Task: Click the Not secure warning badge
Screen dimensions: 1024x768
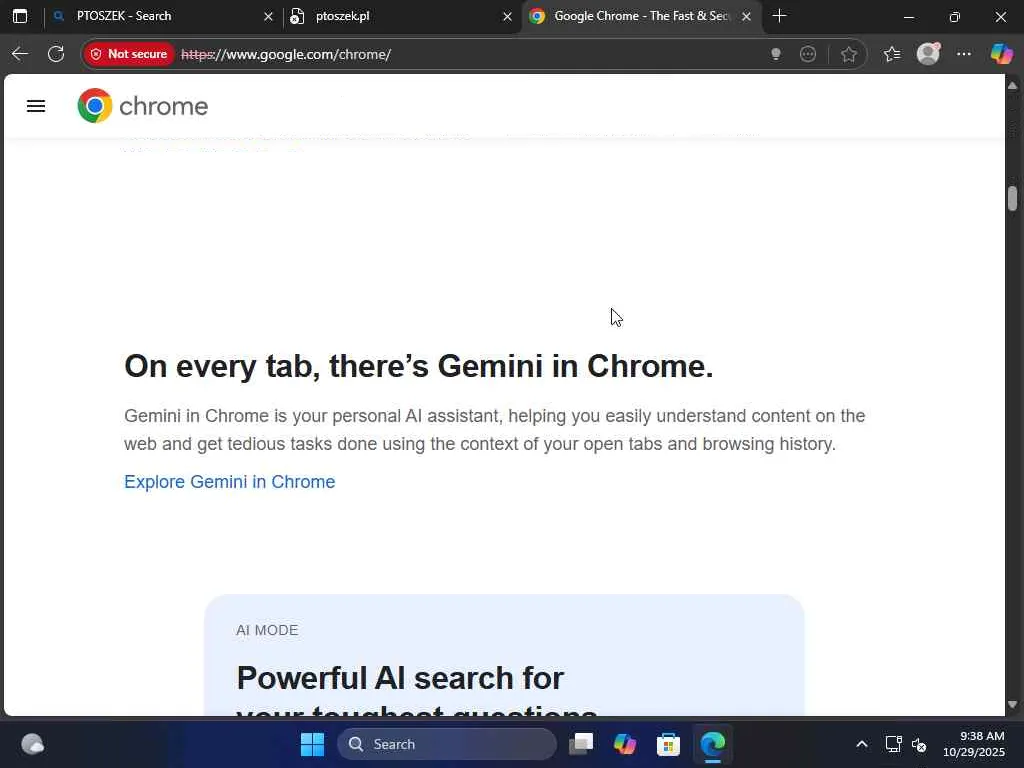Action: coord(129,54)
